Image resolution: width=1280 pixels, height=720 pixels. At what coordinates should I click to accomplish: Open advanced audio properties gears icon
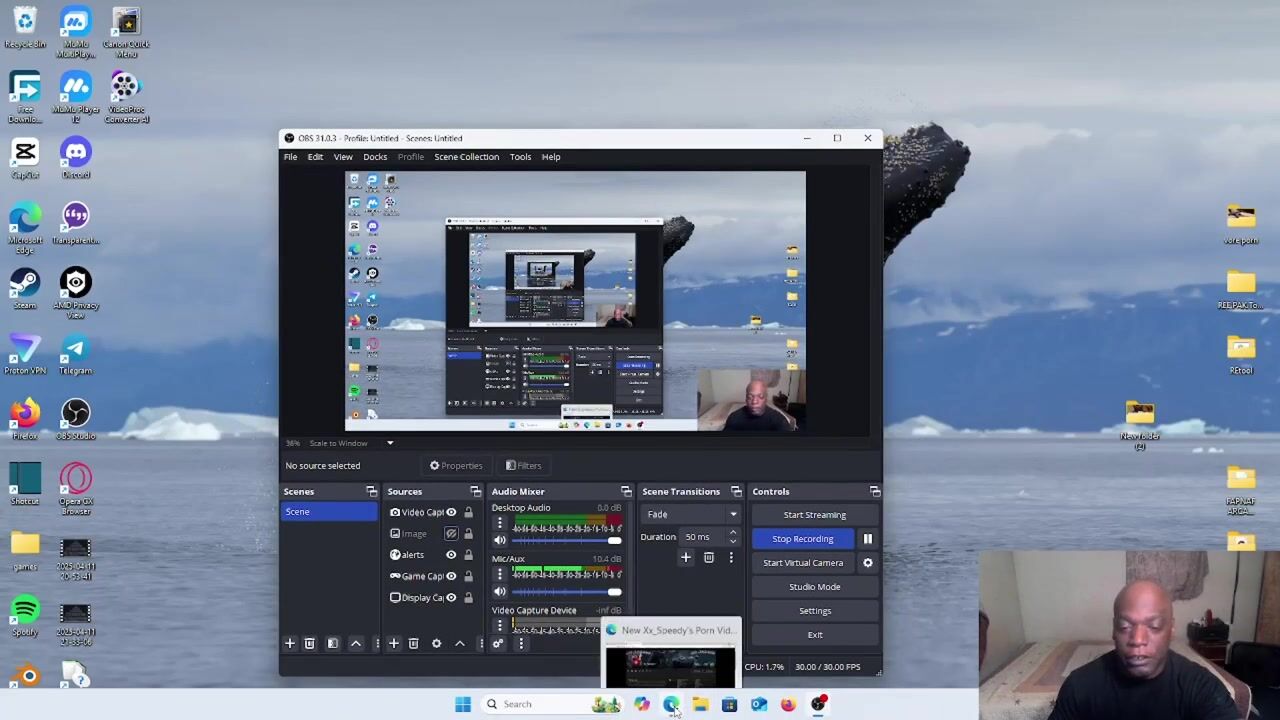pos(497,644)
